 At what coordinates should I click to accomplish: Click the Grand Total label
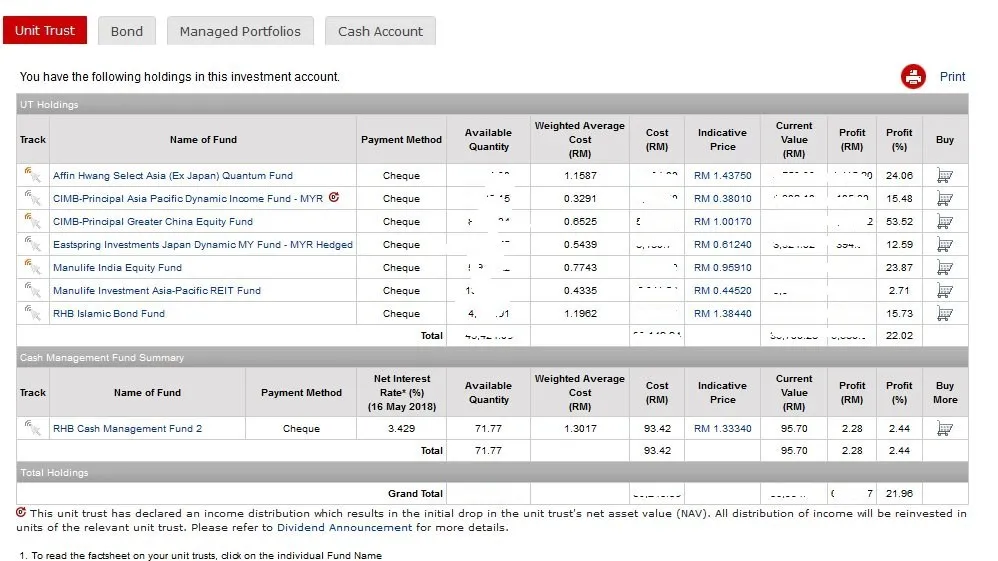click(415, 493)
